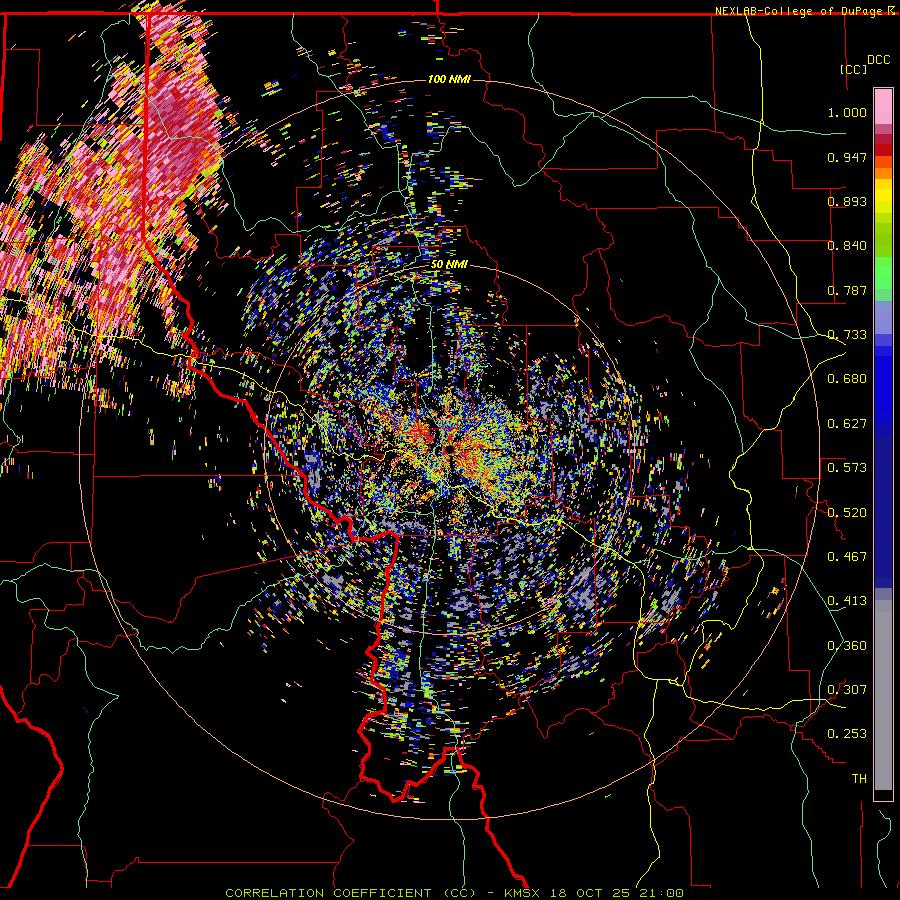This screenshot has height=900, width=900.
Task: Select the 0.253 legend value
Action: [847, 734]
